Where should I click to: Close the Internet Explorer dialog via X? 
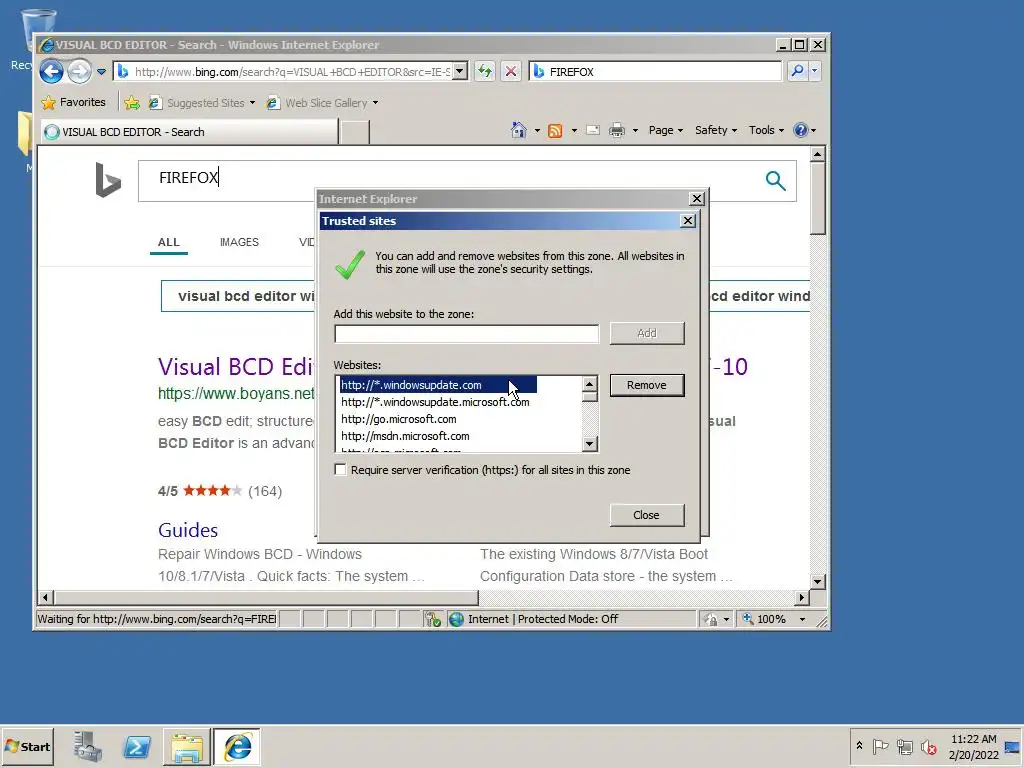click(697, 199)
